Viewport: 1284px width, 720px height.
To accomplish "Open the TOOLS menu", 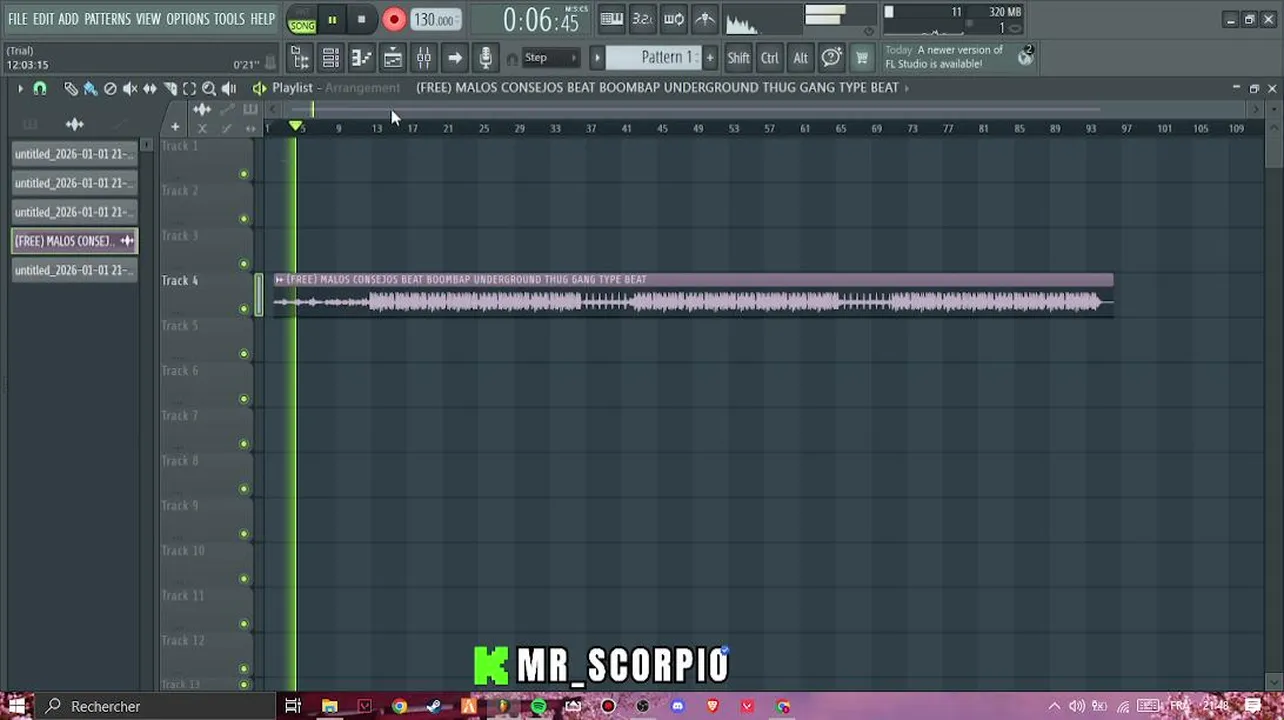I will tap(229, 19).
